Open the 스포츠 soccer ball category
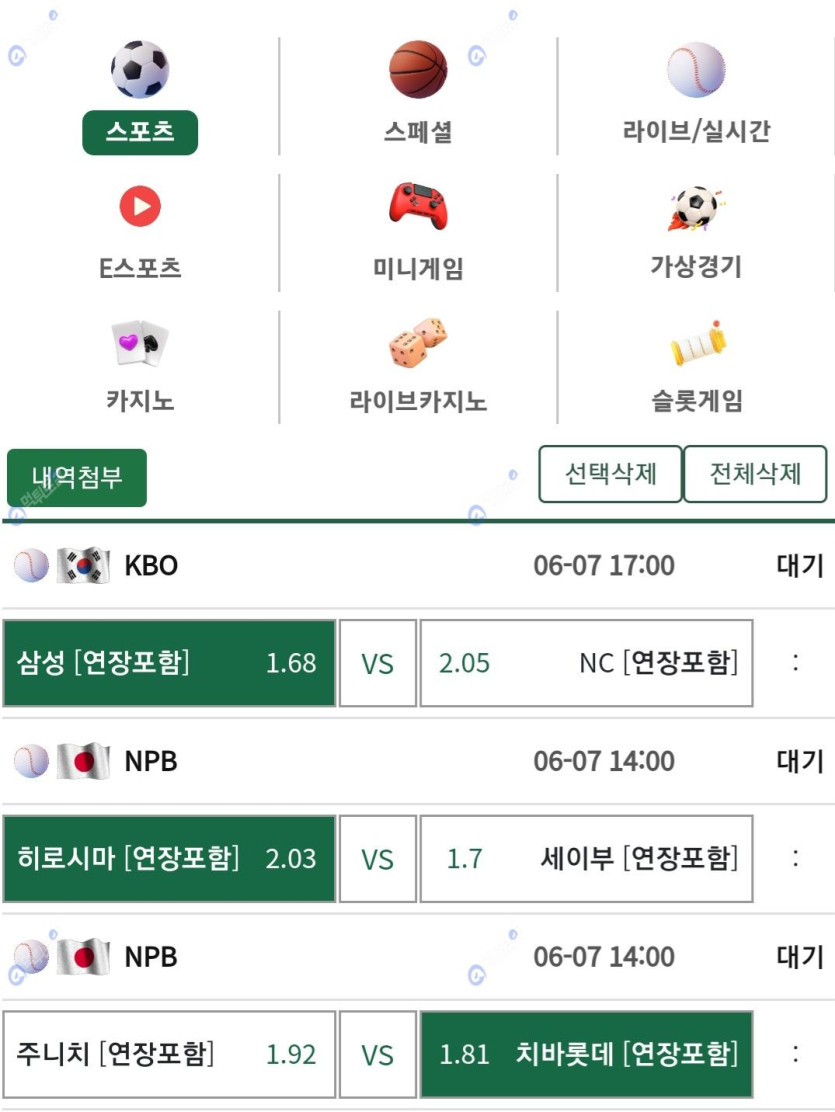The width and height of the screenshot is (835, 1112). coord(140,69)
